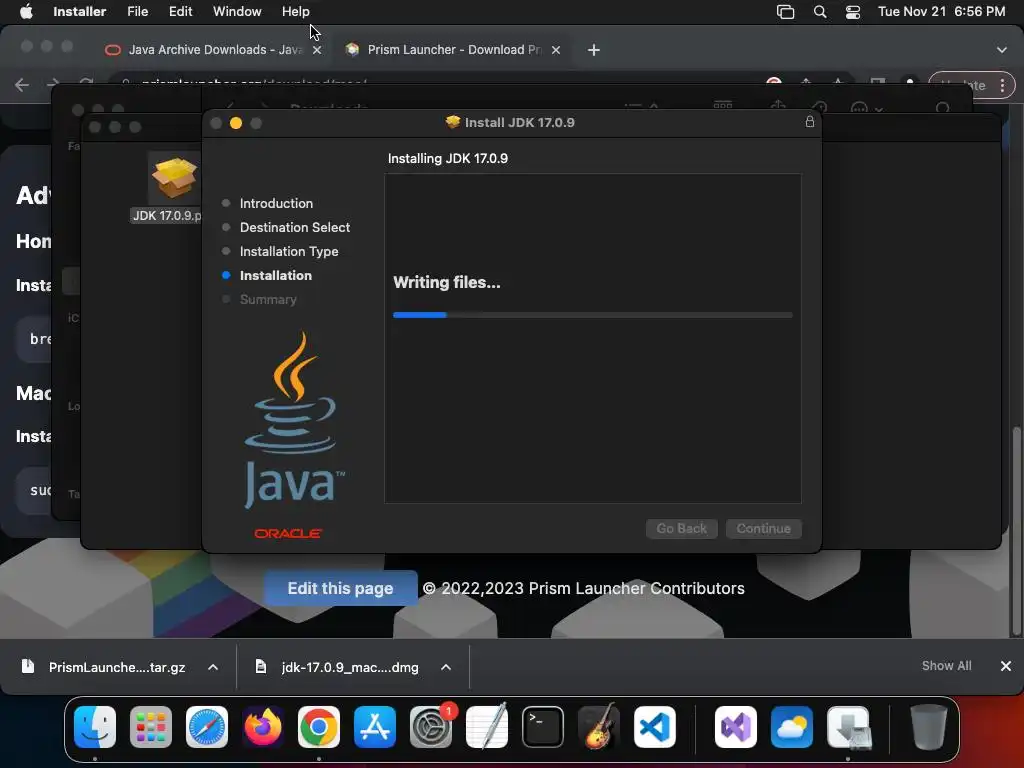Screen dimensions: 1024x768
Task: Open the Installer application menu
Action: pos(80,12)
